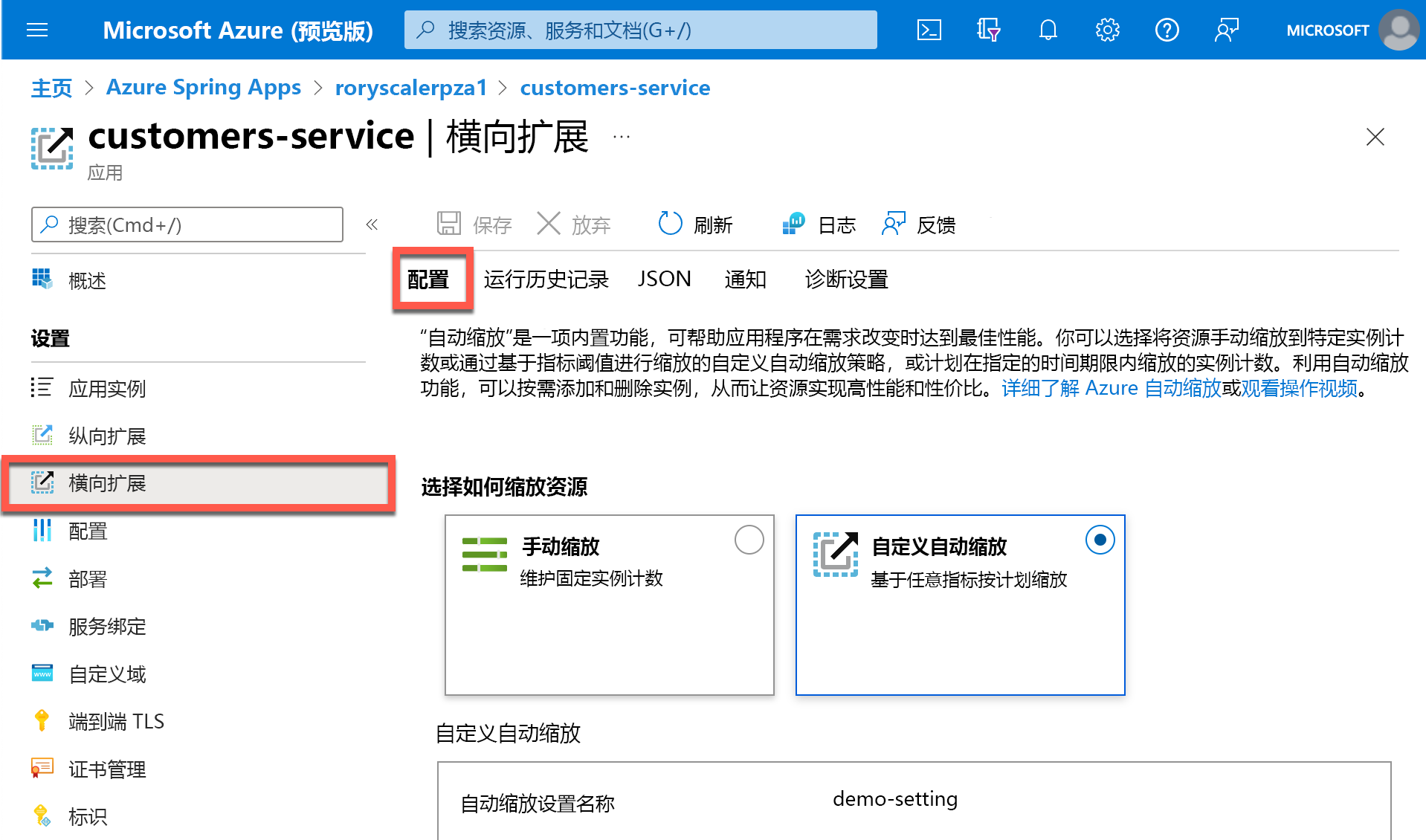The width and height of the screenshot is (1426, 840).
Task: Click the 纵向扩展 scale up icon
Action: (x=42, y=435)
